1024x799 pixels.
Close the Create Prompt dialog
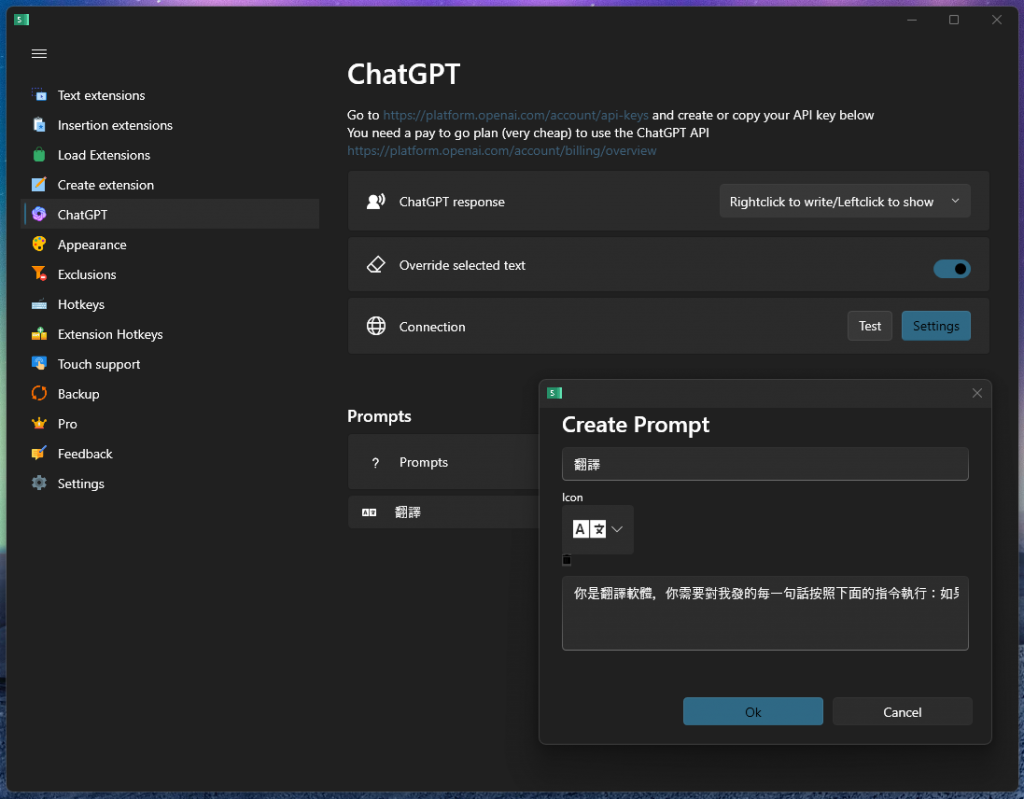tap(976, 393)
